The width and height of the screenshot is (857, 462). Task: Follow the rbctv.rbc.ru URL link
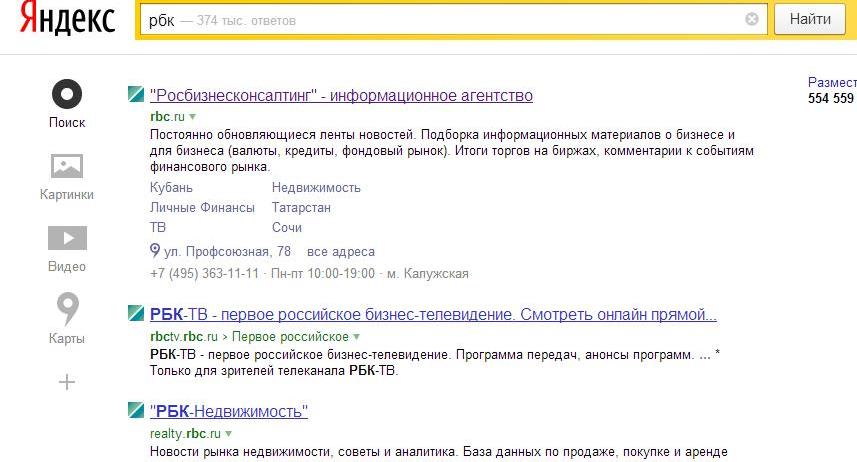[x=184, y=336]
